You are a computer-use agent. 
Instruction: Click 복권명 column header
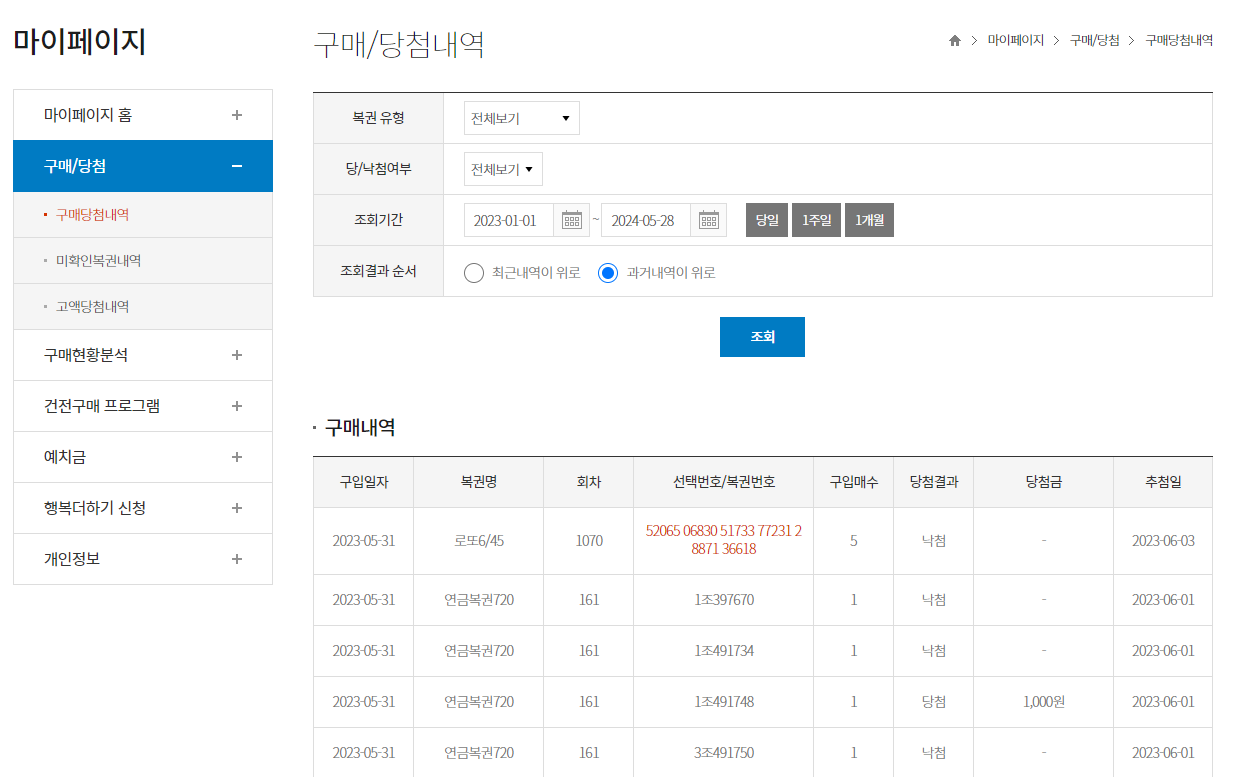[479, 482]
